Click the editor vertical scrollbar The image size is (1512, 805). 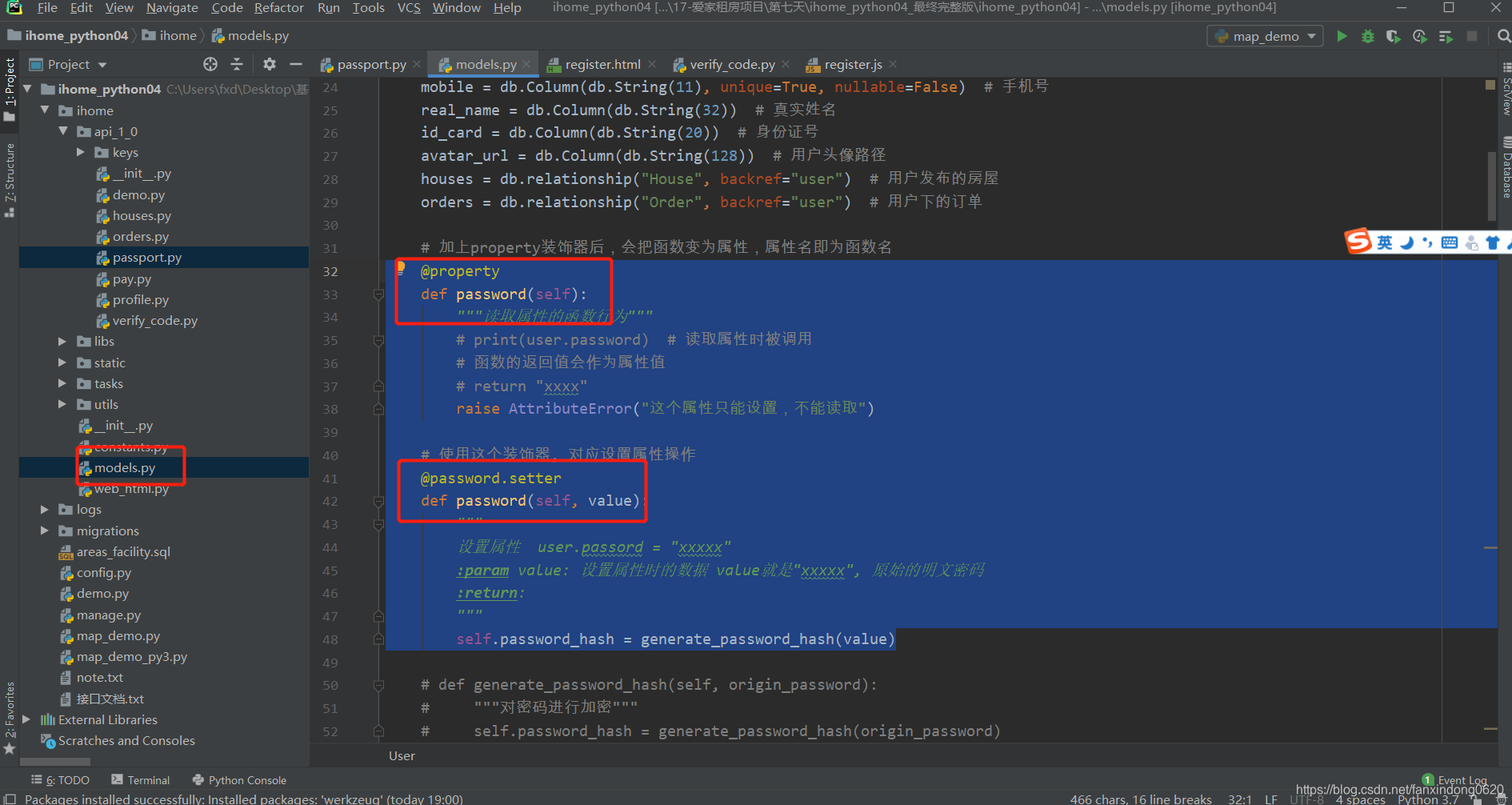[x=1490, y=186]
